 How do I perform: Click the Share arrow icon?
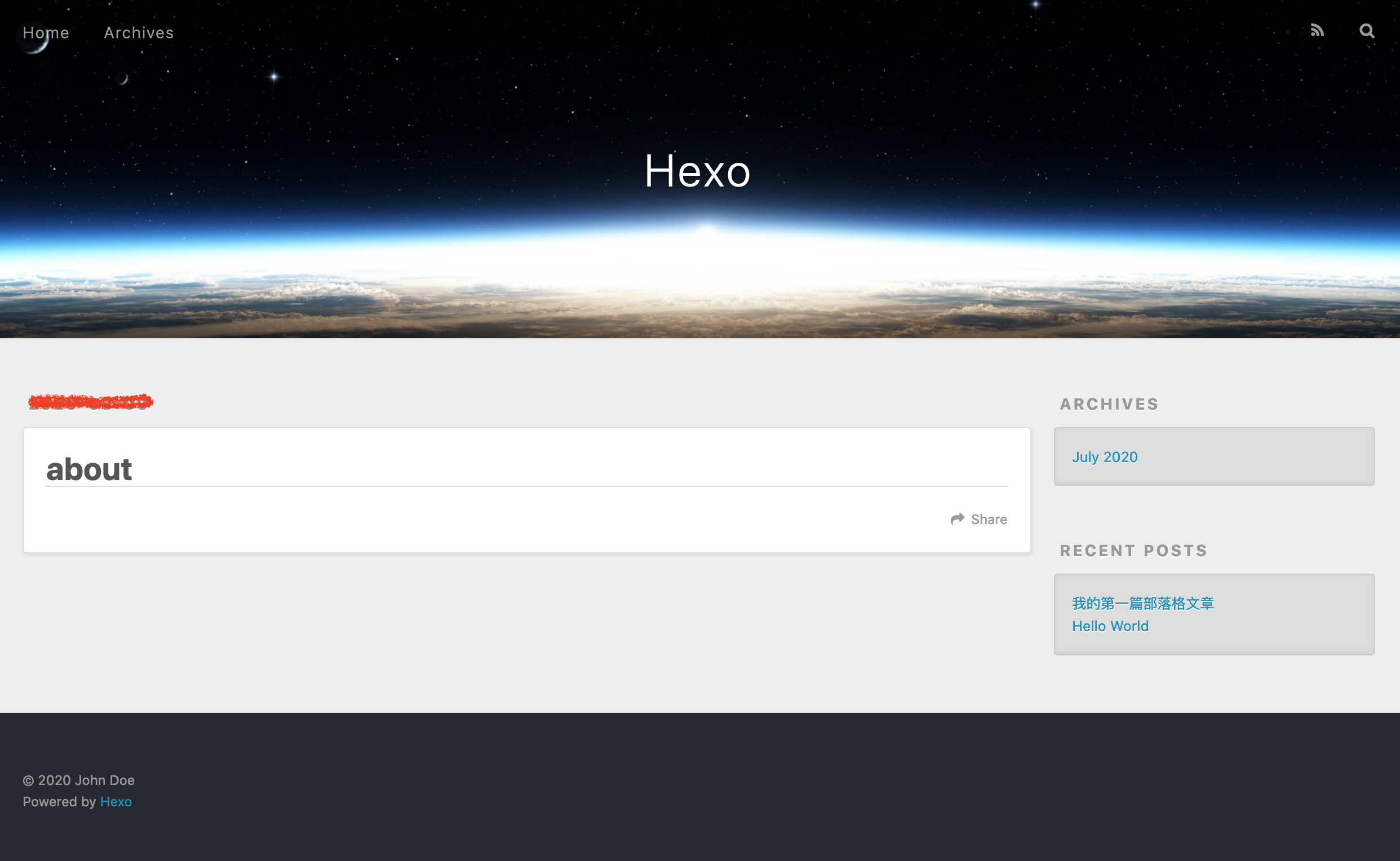[957, 519]
